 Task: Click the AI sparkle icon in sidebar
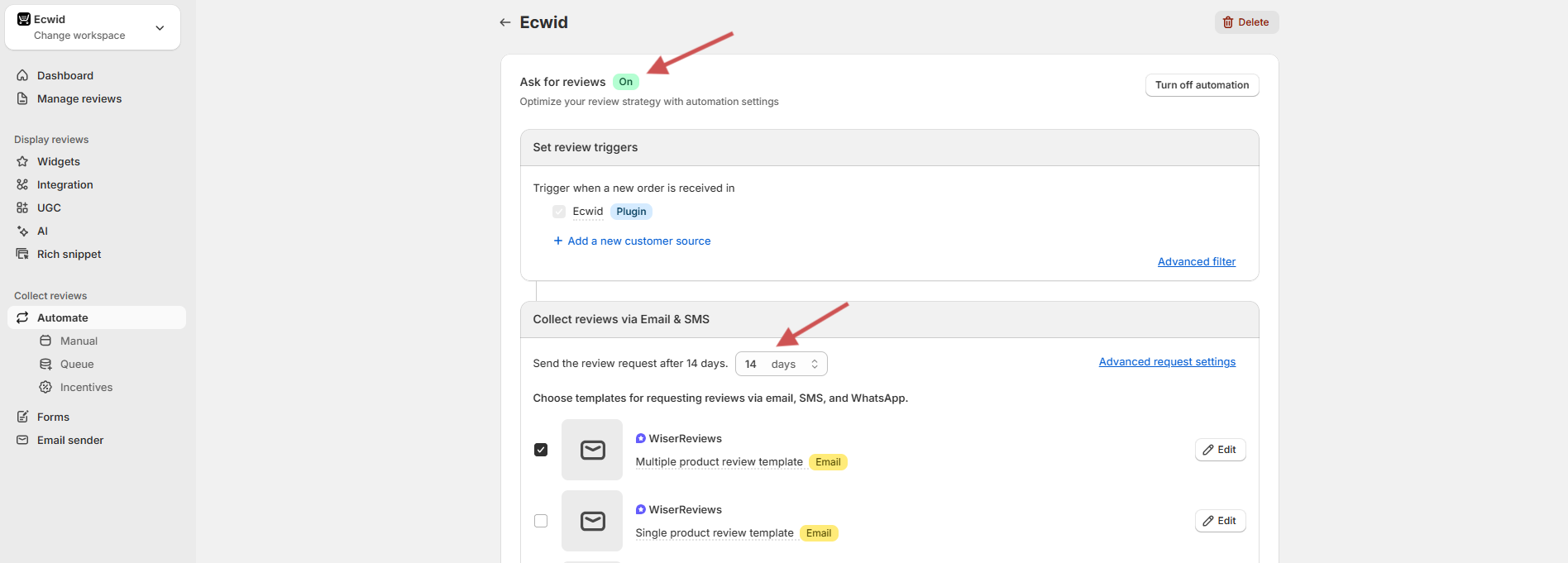[x=22, y=231]
